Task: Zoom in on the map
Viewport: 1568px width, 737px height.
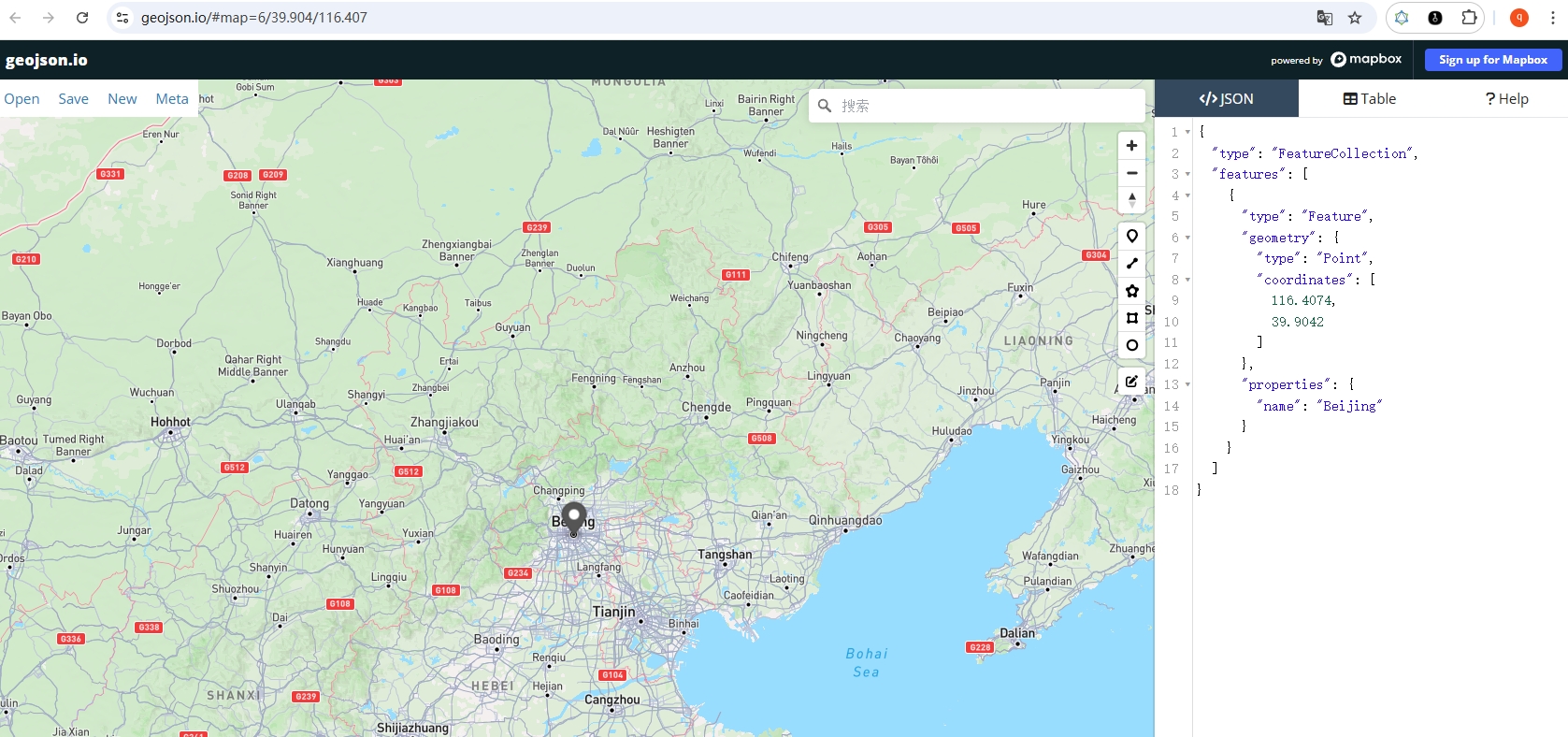Action: coord(1131,146)
